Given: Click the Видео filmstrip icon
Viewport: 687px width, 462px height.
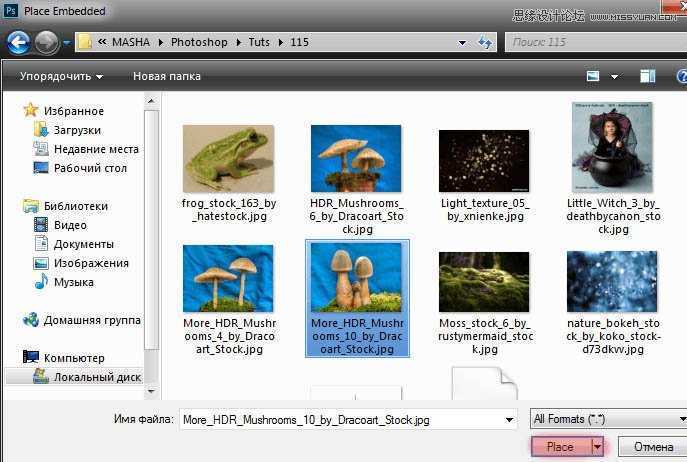Looking at the screenshot, I should 41,225.
